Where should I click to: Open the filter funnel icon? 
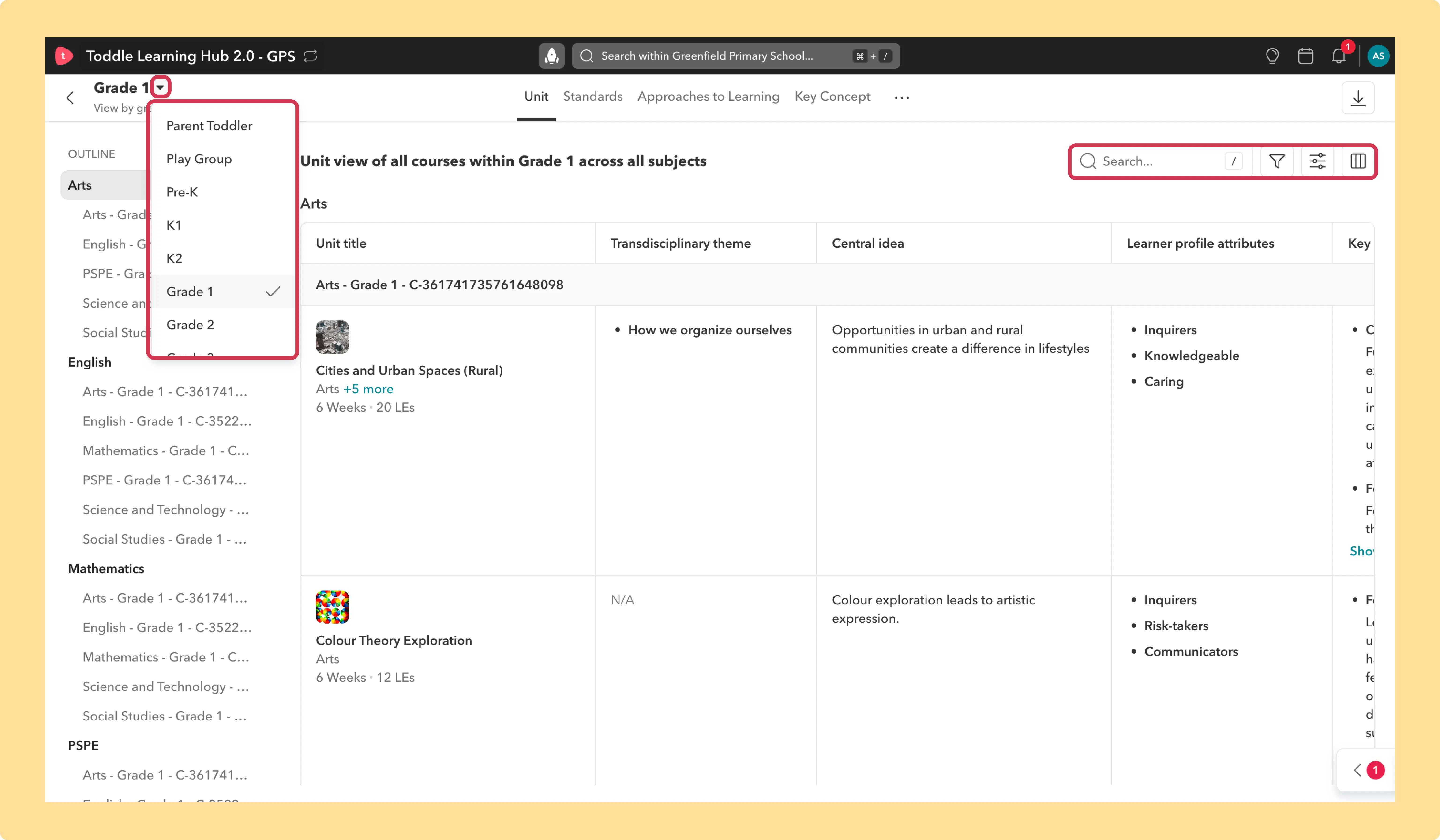1277,161
